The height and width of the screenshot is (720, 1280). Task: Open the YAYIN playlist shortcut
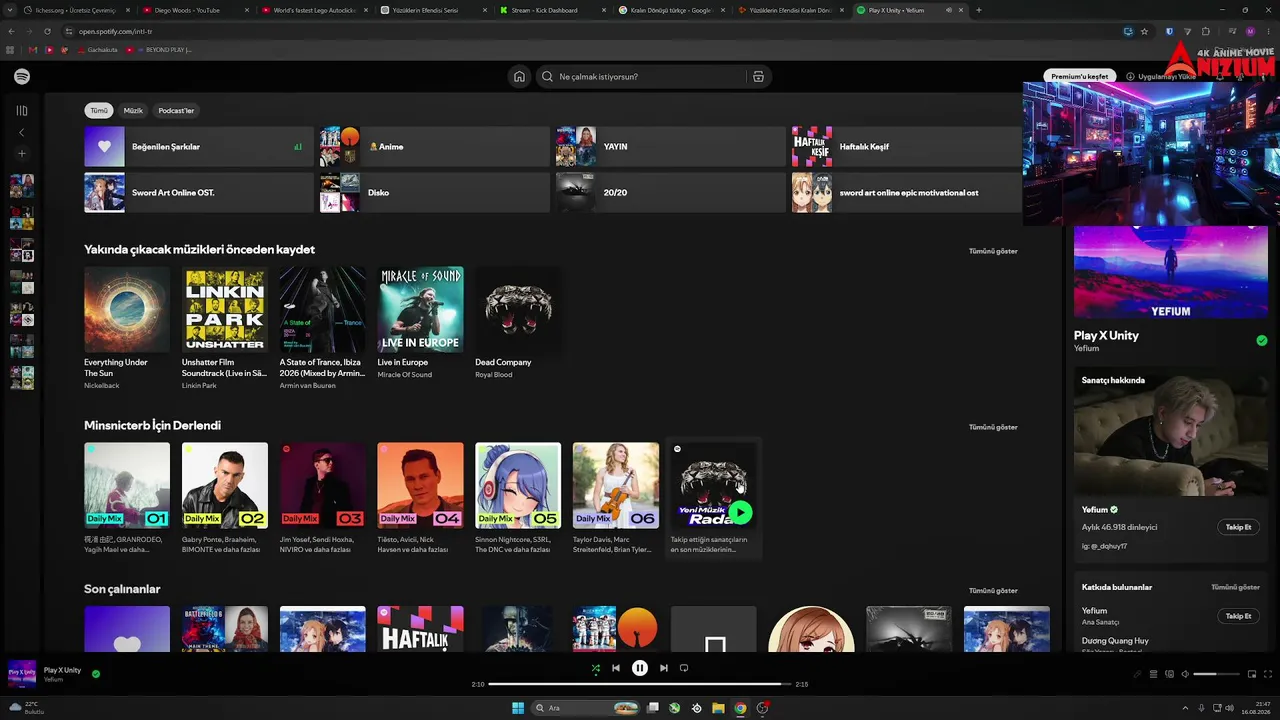point(670,147)
